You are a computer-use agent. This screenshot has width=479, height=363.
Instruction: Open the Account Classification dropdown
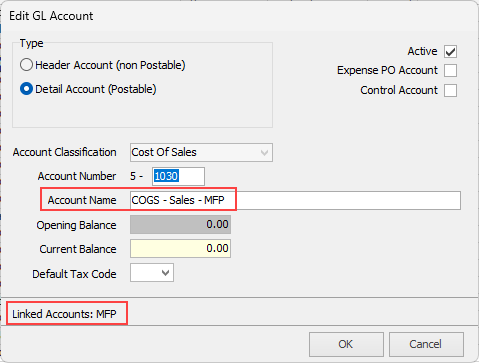201,152
